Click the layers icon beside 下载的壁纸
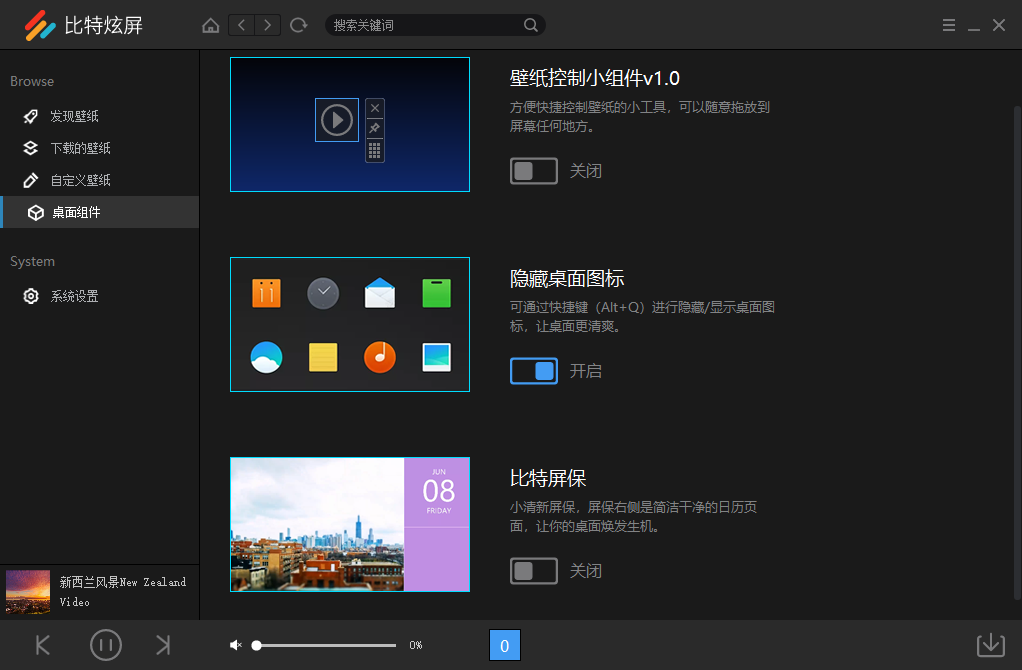This screenshot has height=670, width=1022. coord(31,148)
